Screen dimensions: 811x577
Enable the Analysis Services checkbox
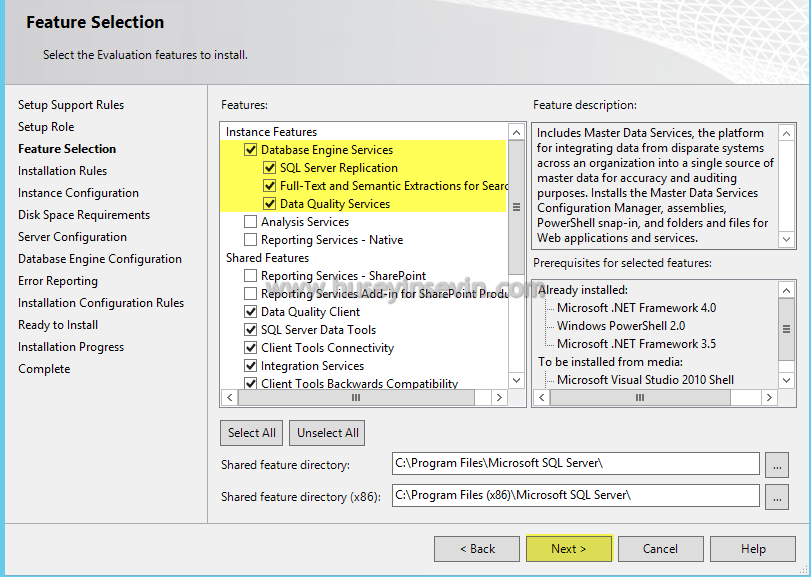click(250, 222)
